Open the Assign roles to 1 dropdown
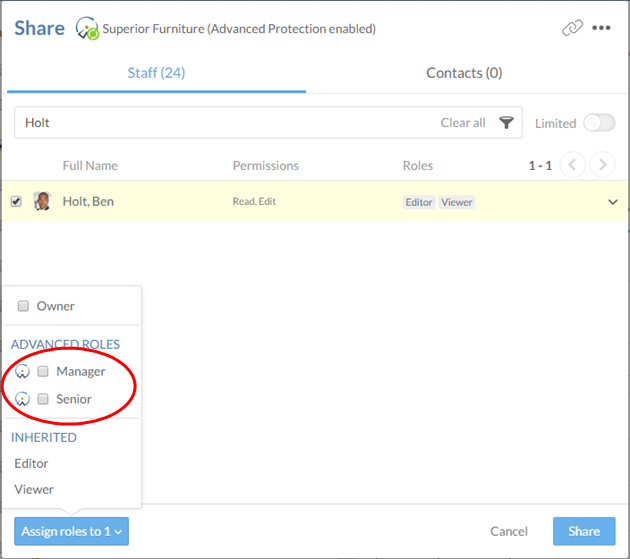The image size is (630, 559). (x=71, y=531)
